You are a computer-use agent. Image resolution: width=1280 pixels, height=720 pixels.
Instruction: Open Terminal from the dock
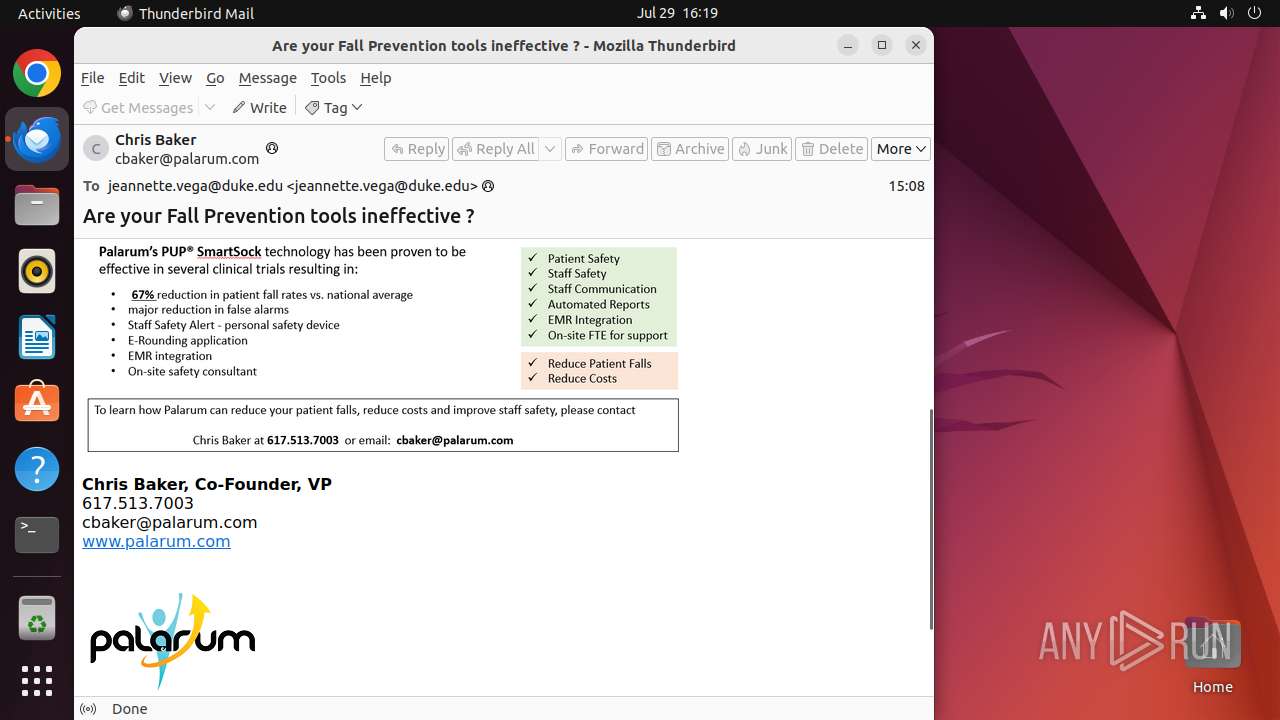pyautogui.click(x=37, y=535)
